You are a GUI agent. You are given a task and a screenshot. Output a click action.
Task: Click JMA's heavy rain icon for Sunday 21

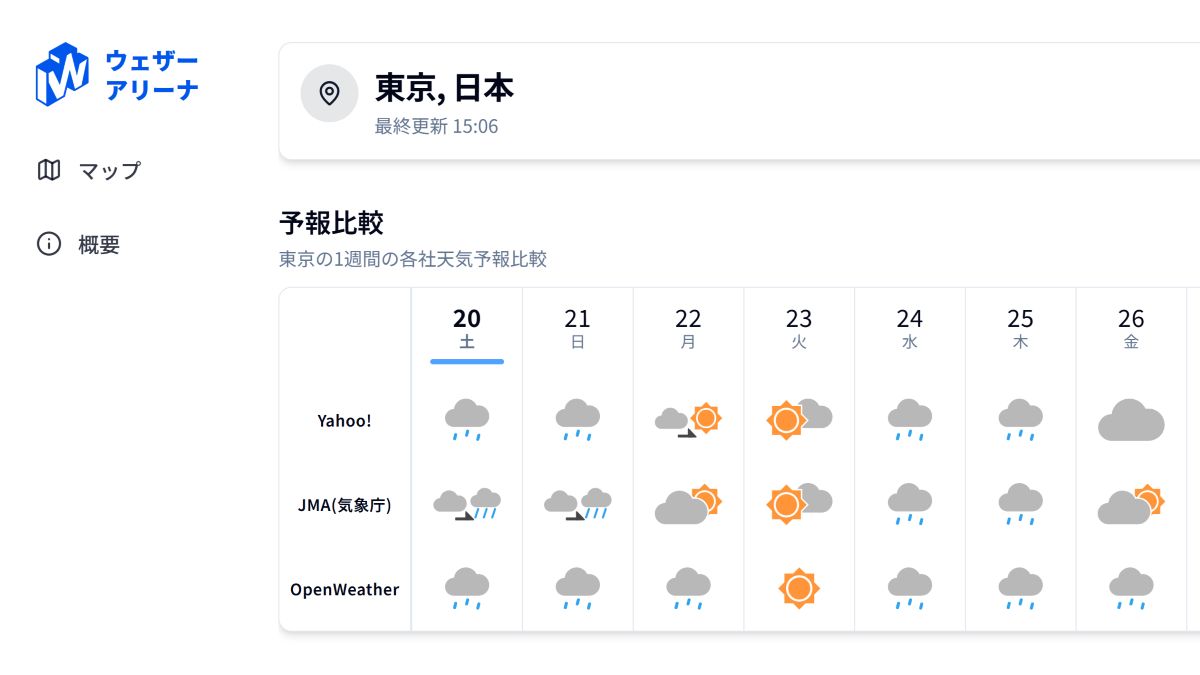click(x=577, y=502)
